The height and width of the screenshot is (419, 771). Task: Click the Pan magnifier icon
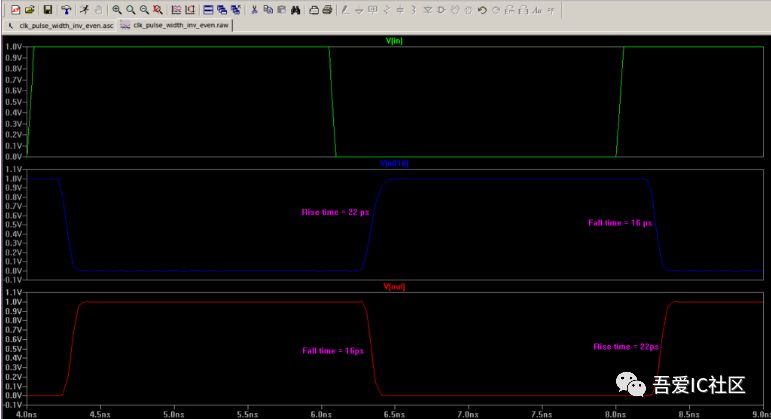coord(130,9)
